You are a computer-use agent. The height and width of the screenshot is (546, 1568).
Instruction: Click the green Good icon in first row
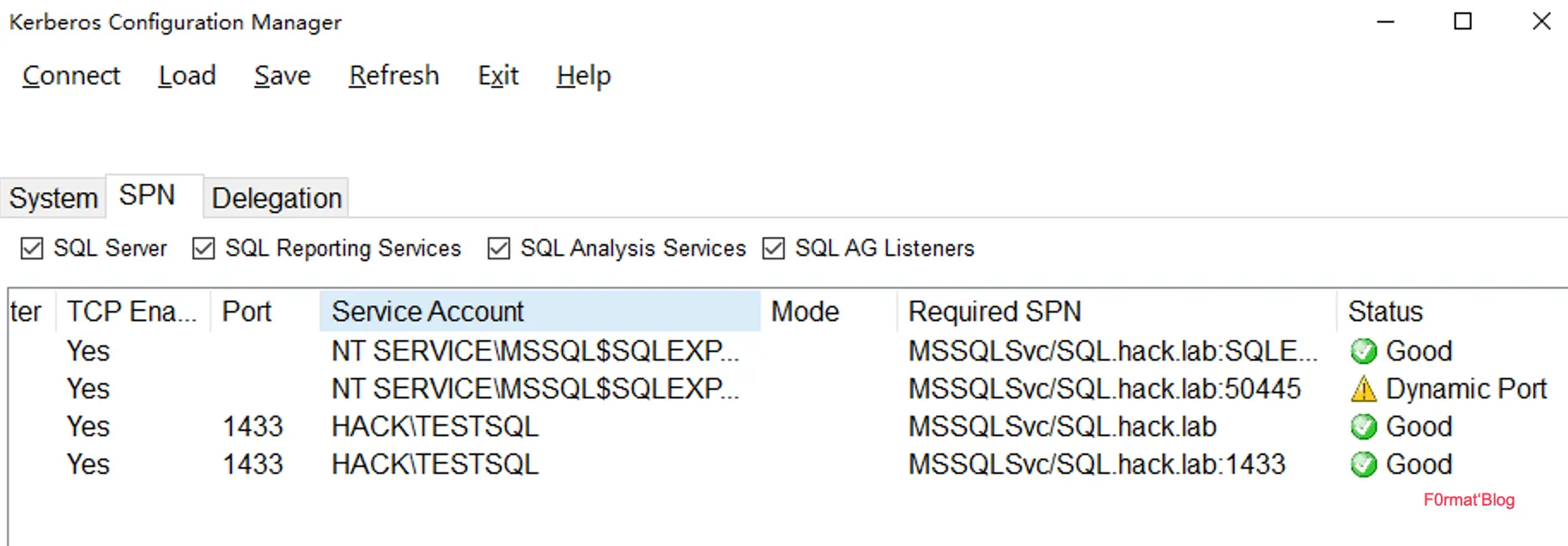[1363, 351]
